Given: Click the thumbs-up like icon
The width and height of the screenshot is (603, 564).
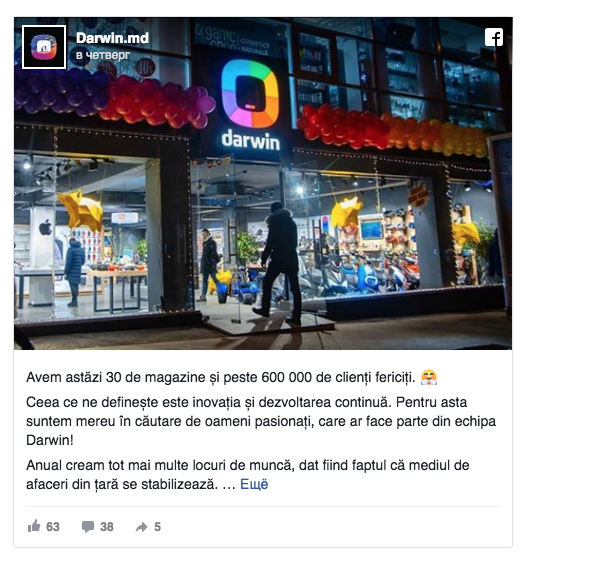Looking at the screenshot, I should coord(34,526).
